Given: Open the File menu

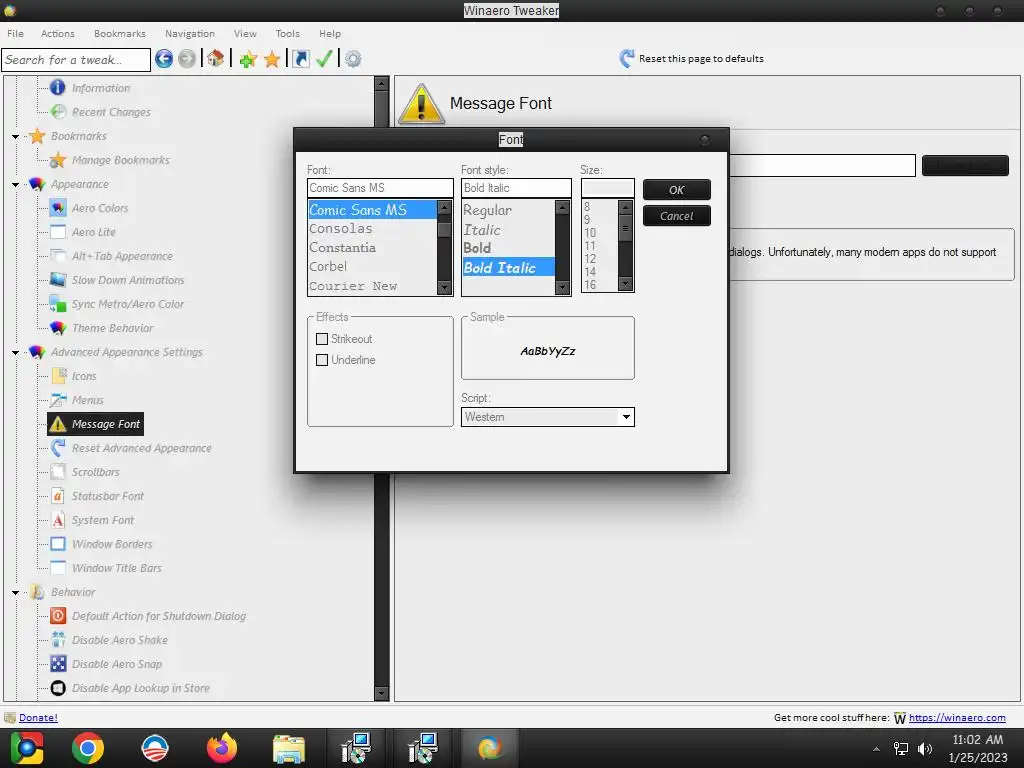Looking at the screenshot, I should (x=15, y=33).
